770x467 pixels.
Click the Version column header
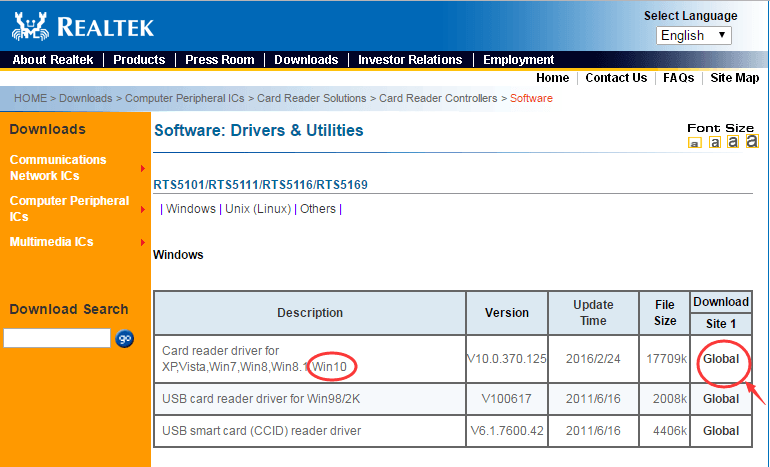(x=507, y=313)
